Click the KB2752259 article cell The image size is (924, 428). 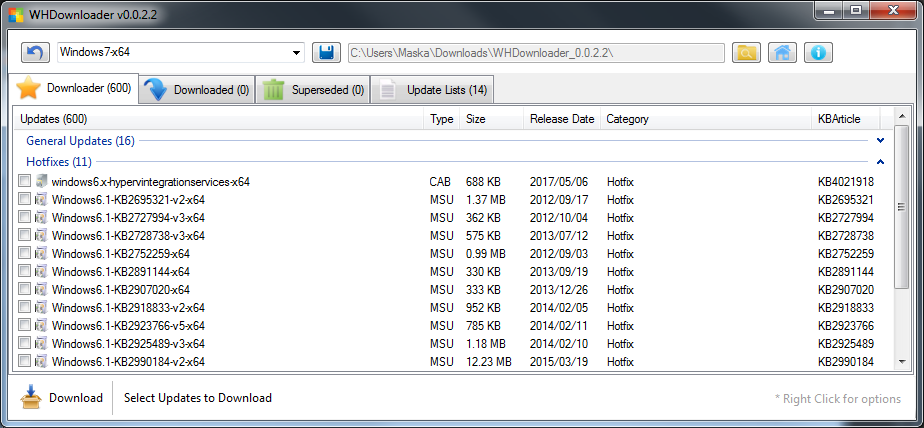pyautogui.click(x=846, y=253)
